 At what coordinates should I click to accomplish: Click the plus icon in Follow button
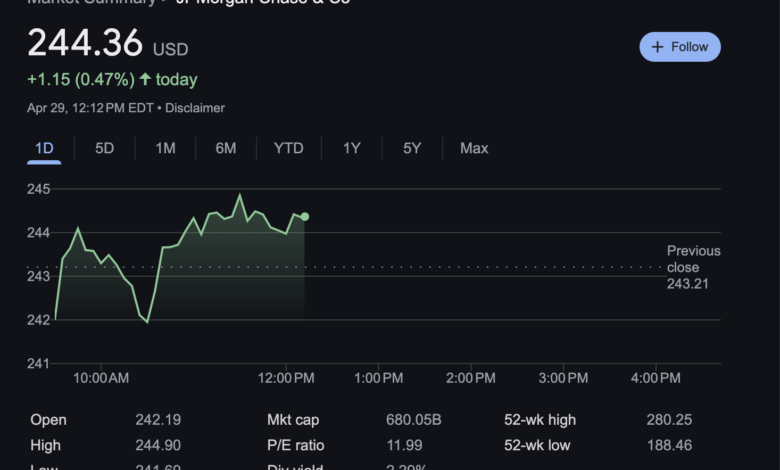[x=658, y=47]
